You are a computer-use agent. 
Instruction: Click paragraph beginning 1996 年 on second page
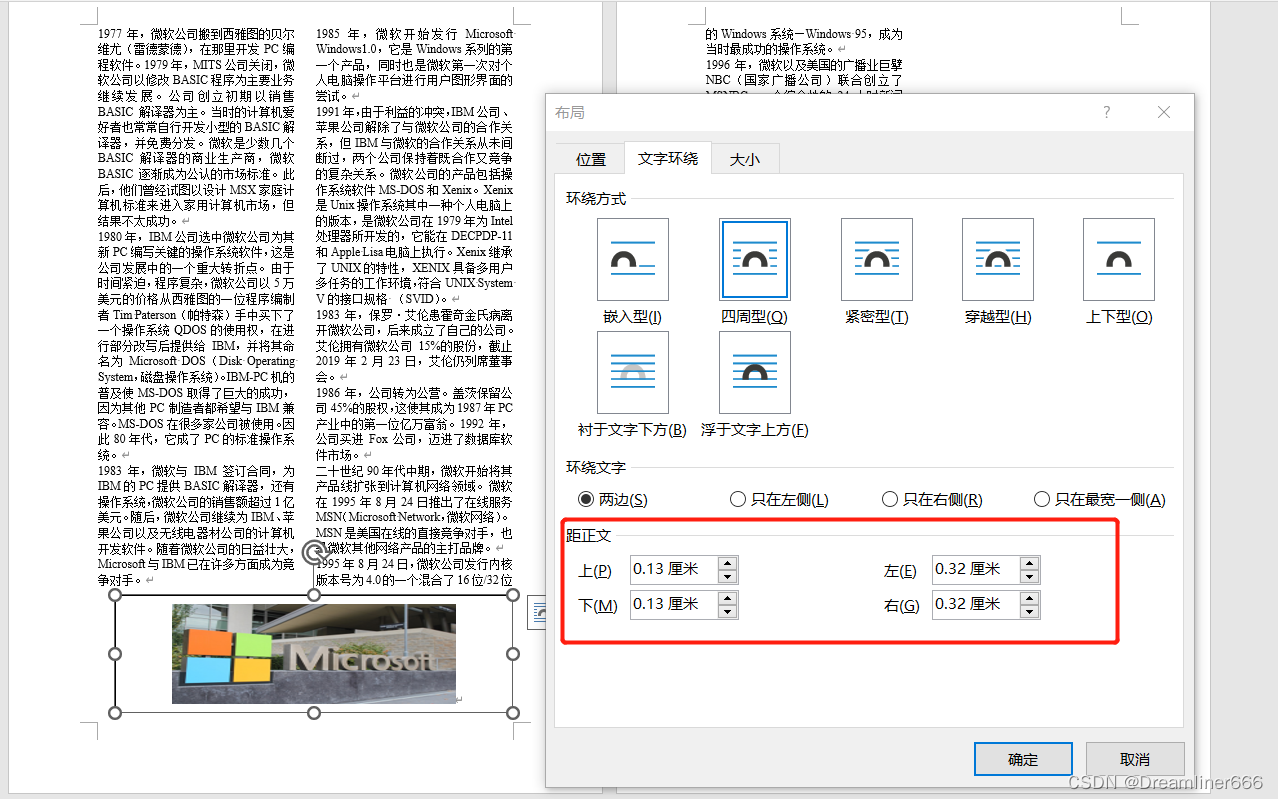point(805,80)
